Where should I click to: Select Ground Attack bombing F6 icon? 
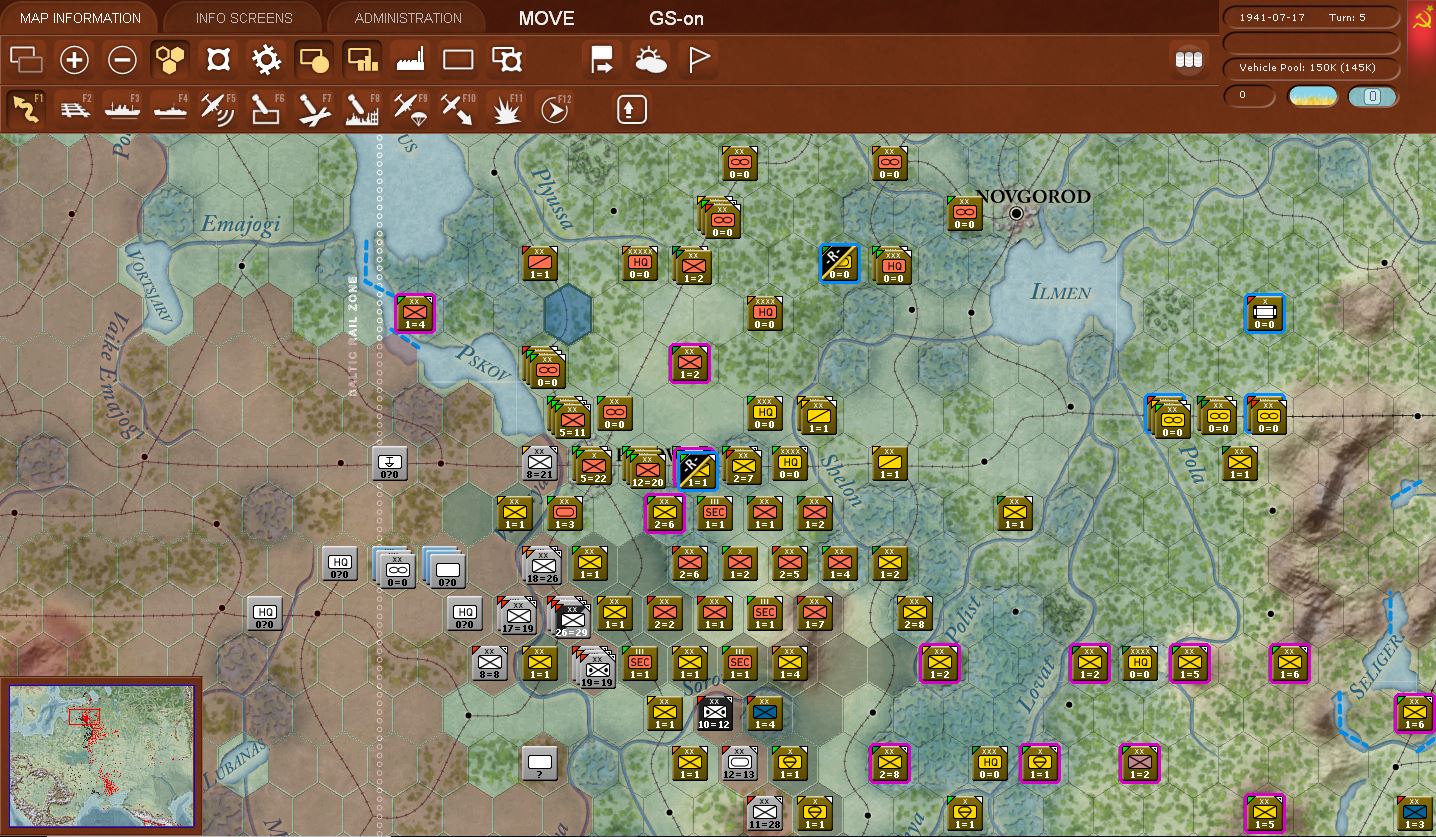coord(266,108)
